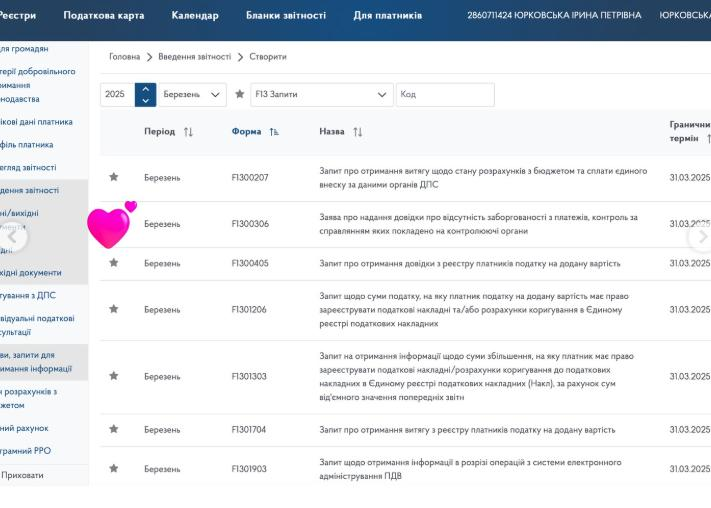Screen dimensions: 711x508
Task: Toggle favorite star for form F1301206
Action: coord(114,309)
